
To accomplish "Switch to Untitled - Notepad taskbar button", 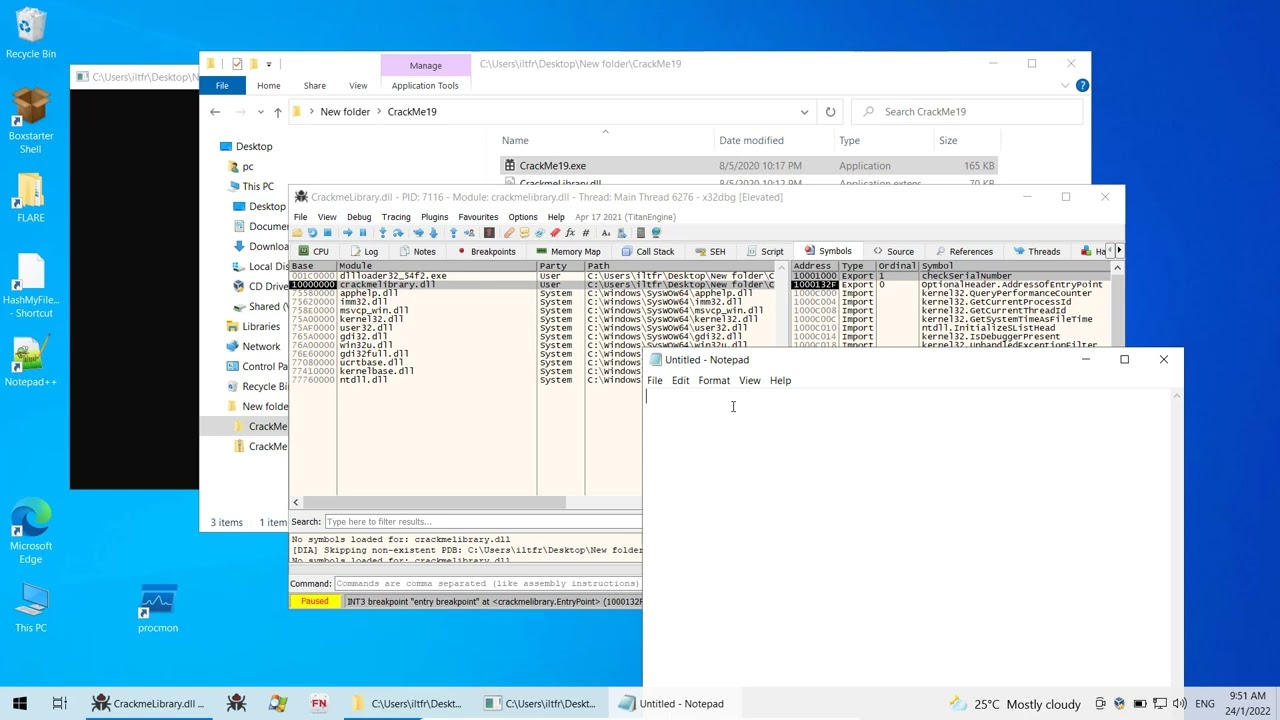I will click(674, 704).
